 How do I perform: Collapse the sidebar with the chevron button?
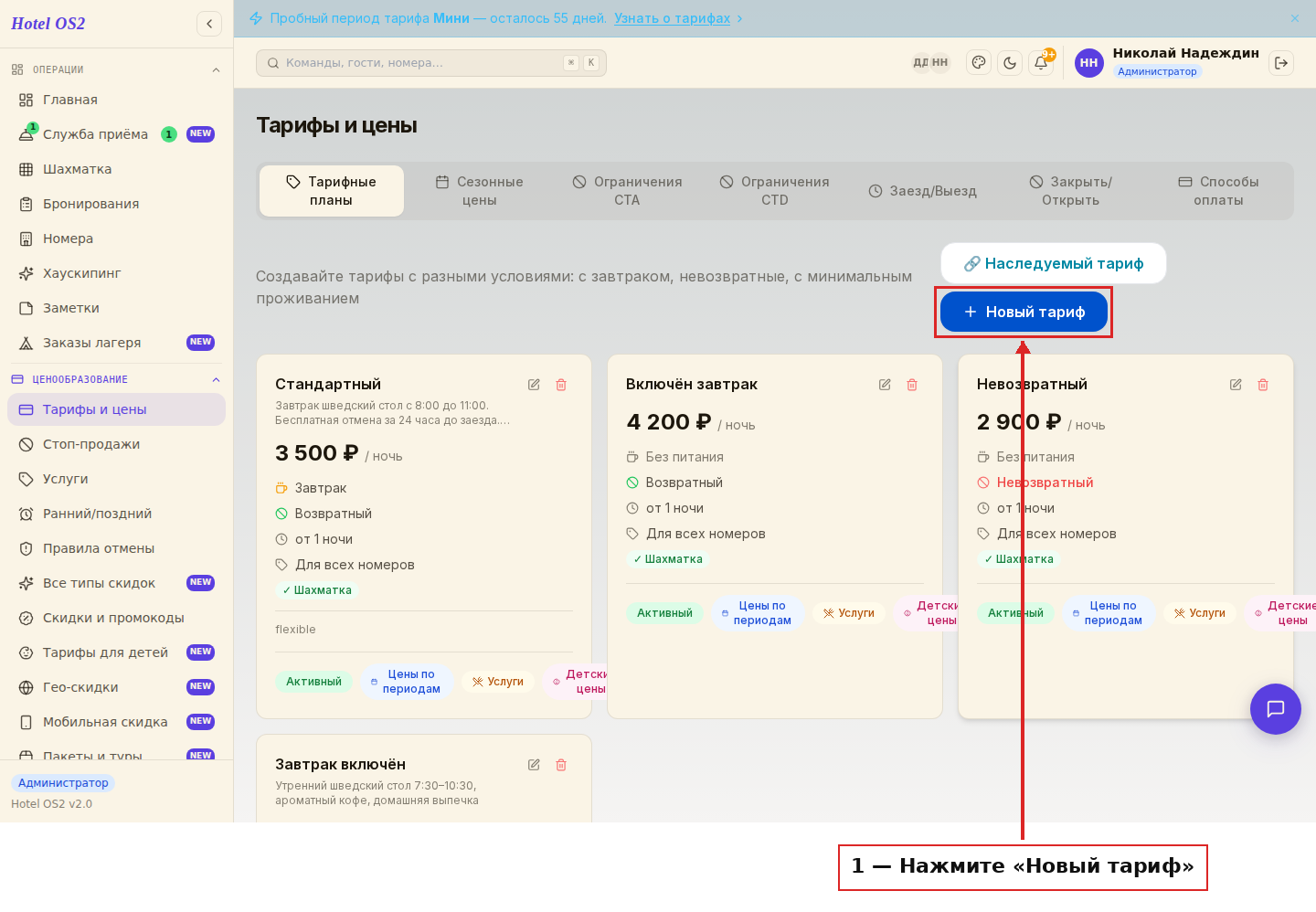point(209,24)
